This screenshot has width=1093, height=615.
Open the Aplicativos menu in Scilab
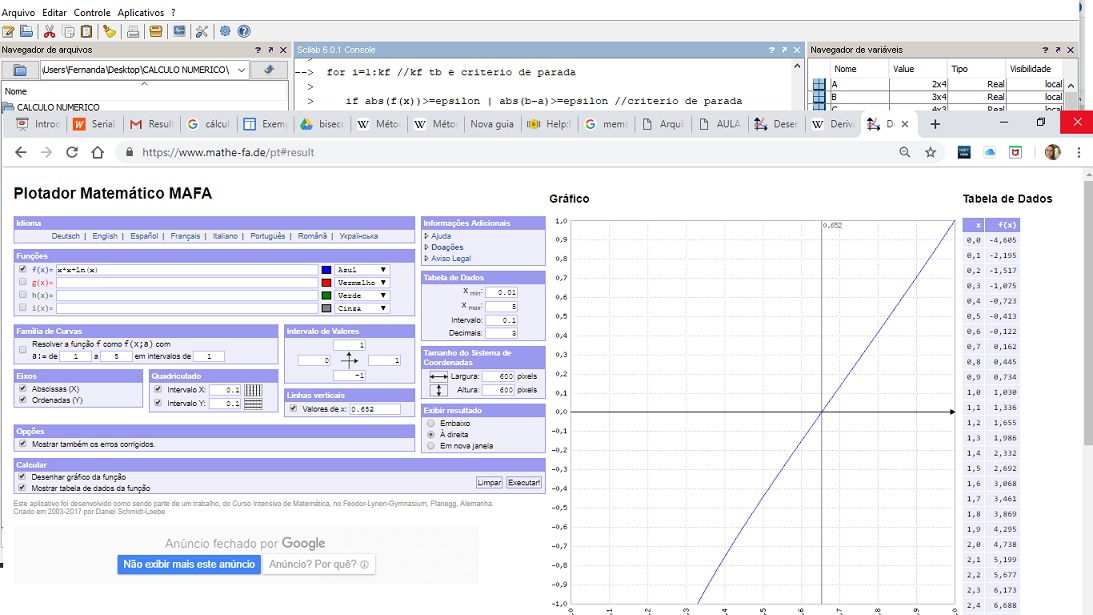coord(140,12)
